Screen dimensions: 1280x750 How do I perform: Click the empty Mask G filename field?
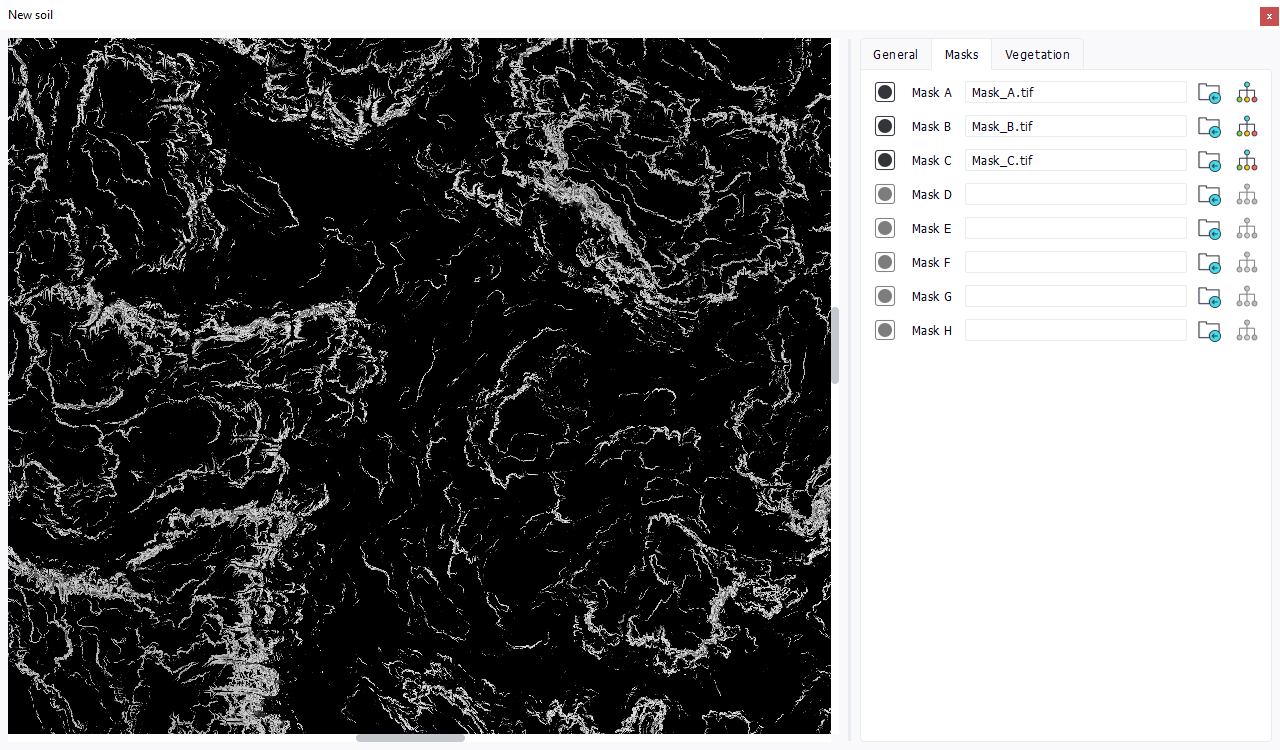pos(1075,297)
